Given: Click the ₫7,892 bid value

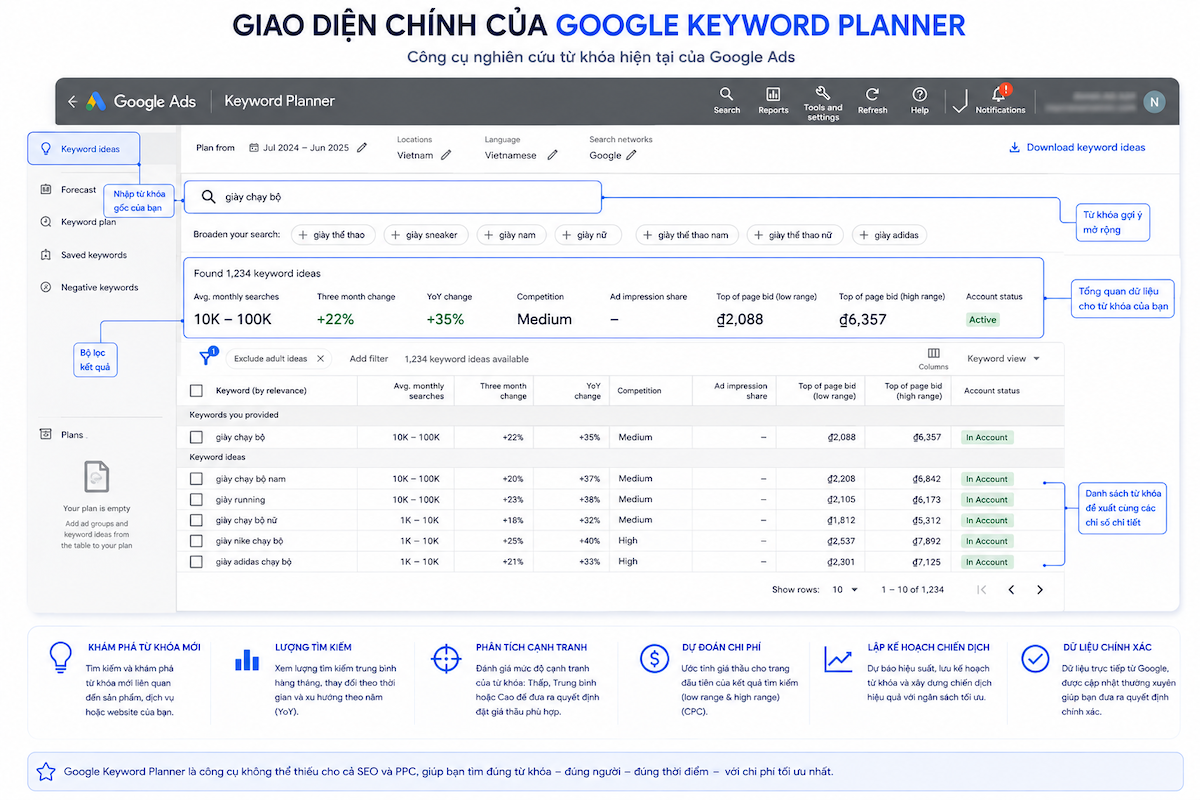Looking at the screenshot, I should [927, 541].
